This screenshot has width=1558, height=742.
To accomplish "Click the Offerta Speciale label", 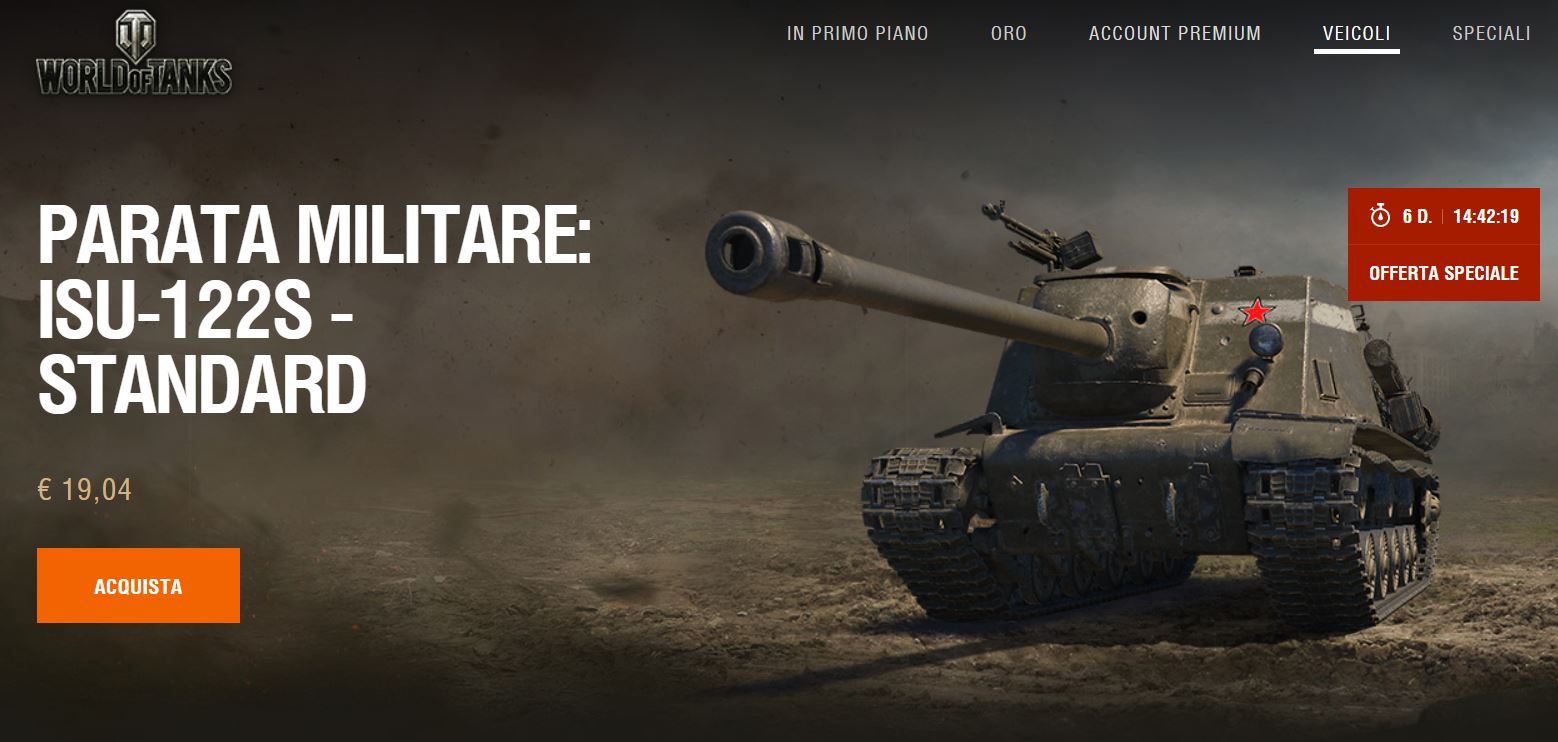I will pos(1444,273).
